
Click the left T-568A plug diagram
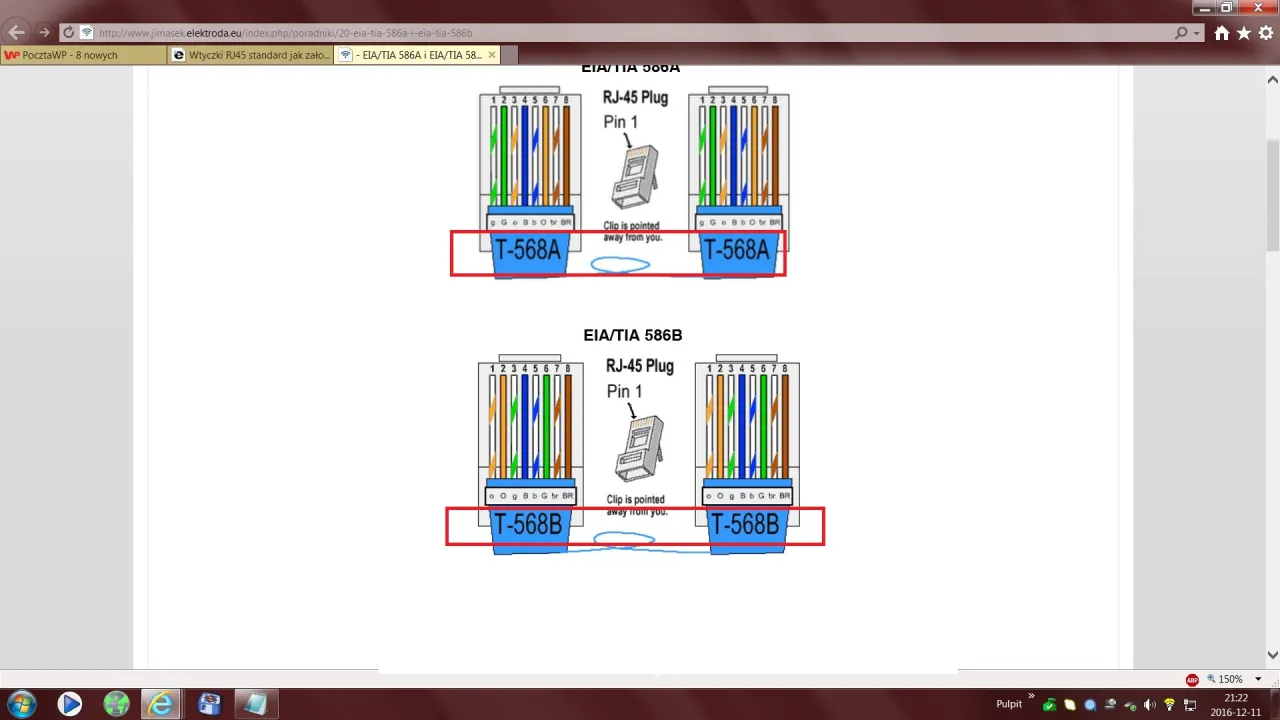pos(529,183)
